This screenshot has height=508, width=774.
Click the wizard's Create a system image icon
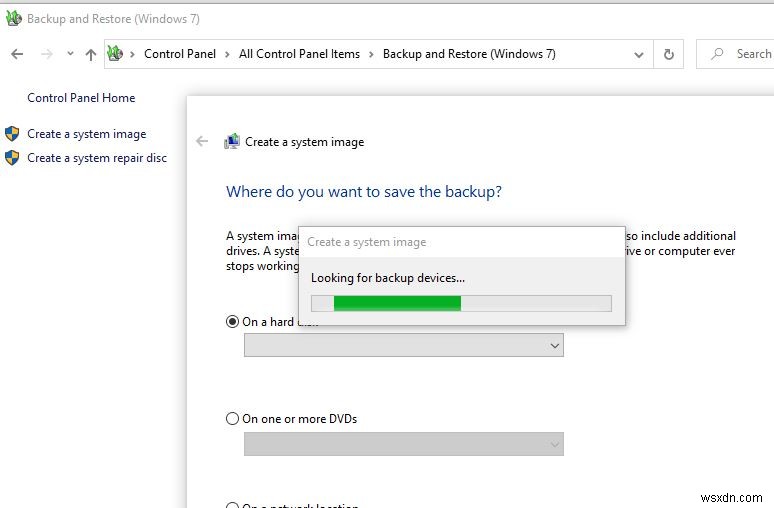232,141
